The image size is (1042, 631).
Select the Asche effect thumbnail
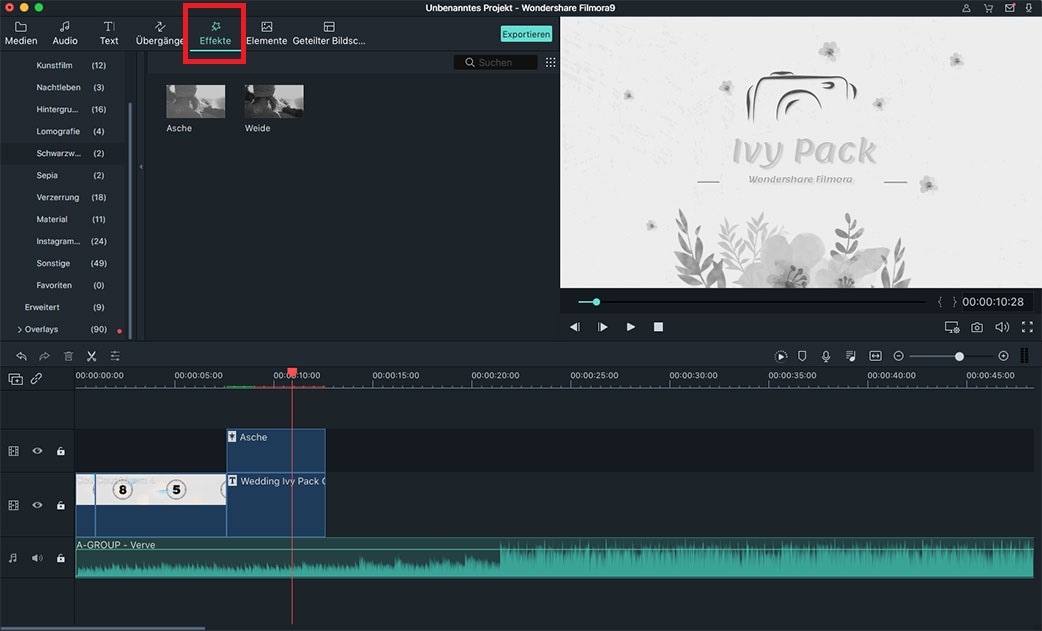195,101
